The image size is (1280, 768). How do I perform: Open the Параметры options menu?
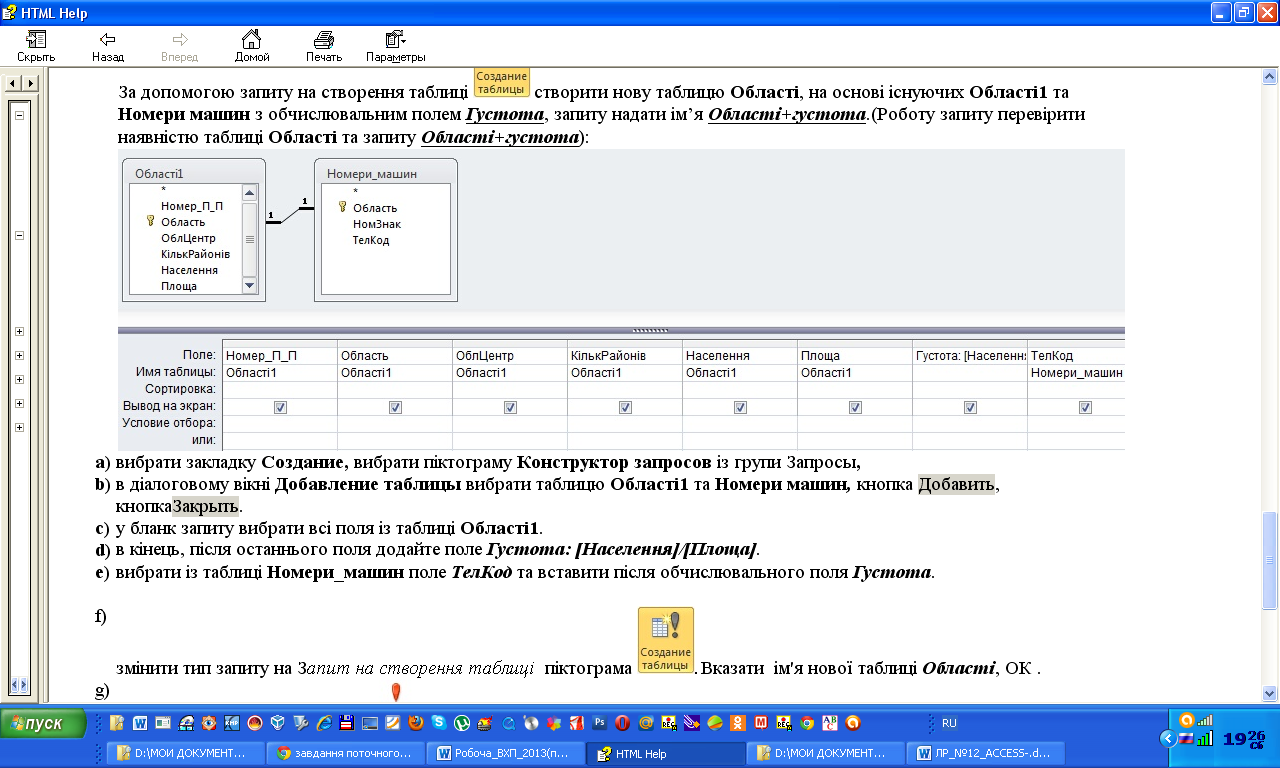coord(396,46)
